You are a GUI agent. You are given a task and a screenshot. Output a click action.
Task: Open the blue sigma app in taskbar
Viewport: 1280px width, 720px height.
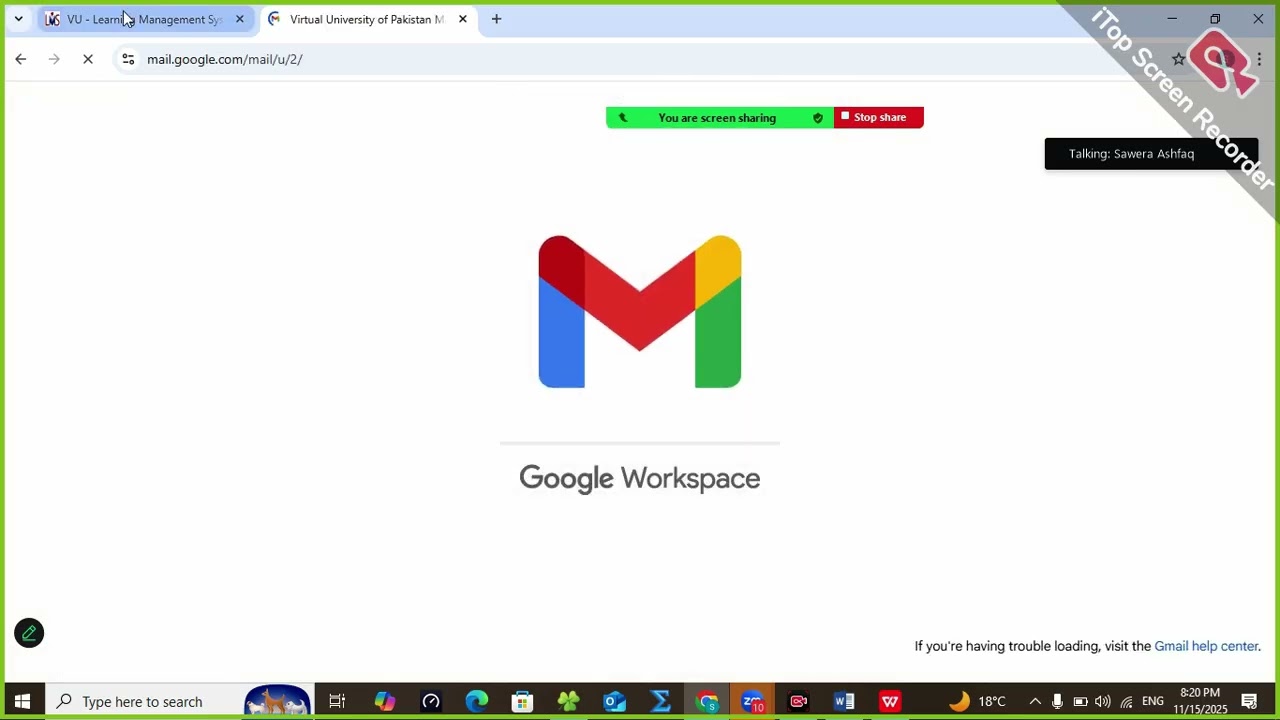click(661, 701)
